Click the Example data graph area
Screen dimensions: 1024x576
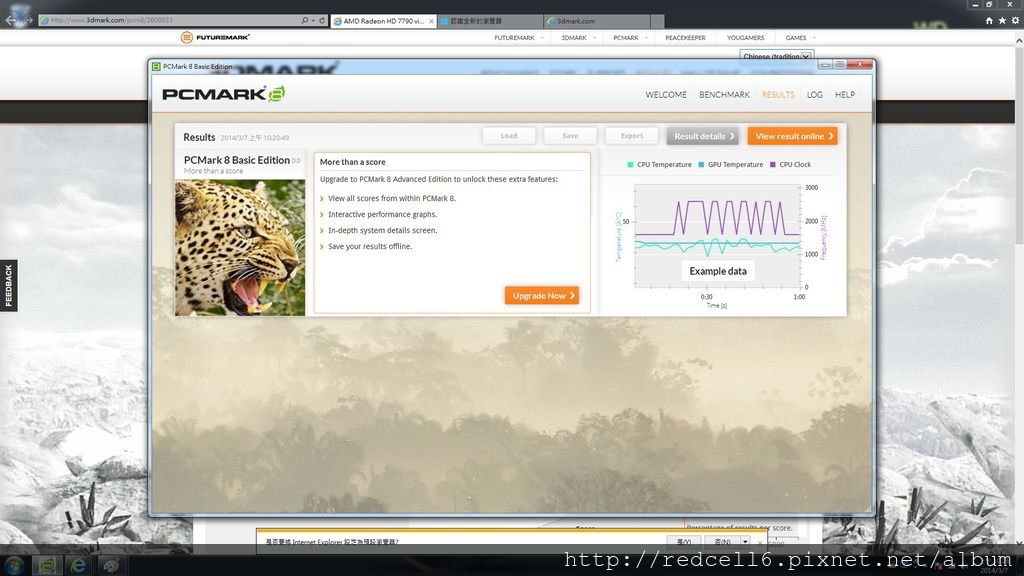718,236
